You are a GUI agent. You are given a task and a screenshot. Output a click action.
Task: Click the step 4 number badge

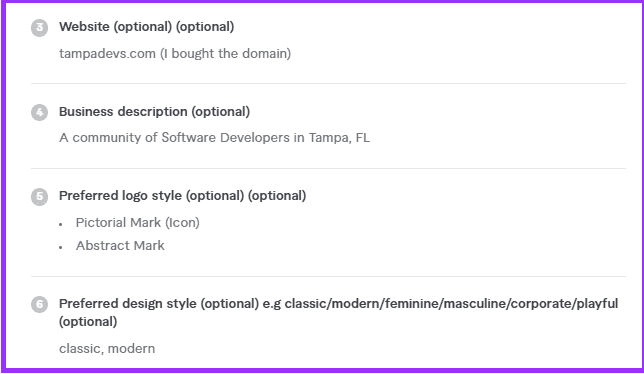tap(39, 112)
